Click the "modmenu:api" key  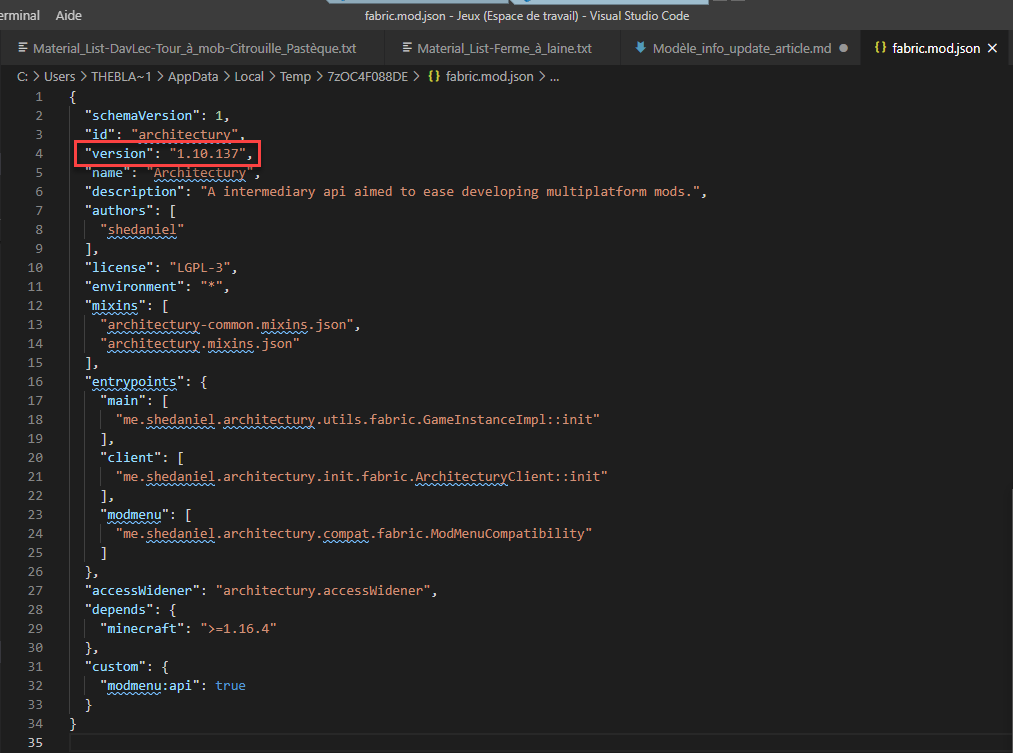(x=150, y=686)
